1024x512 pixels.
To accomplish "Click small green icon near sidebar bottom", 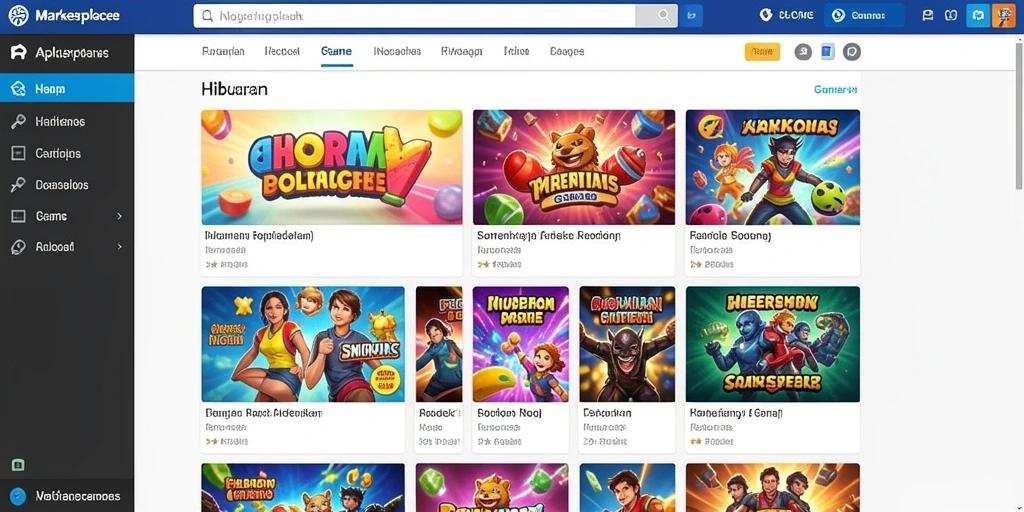I will 18,465.
